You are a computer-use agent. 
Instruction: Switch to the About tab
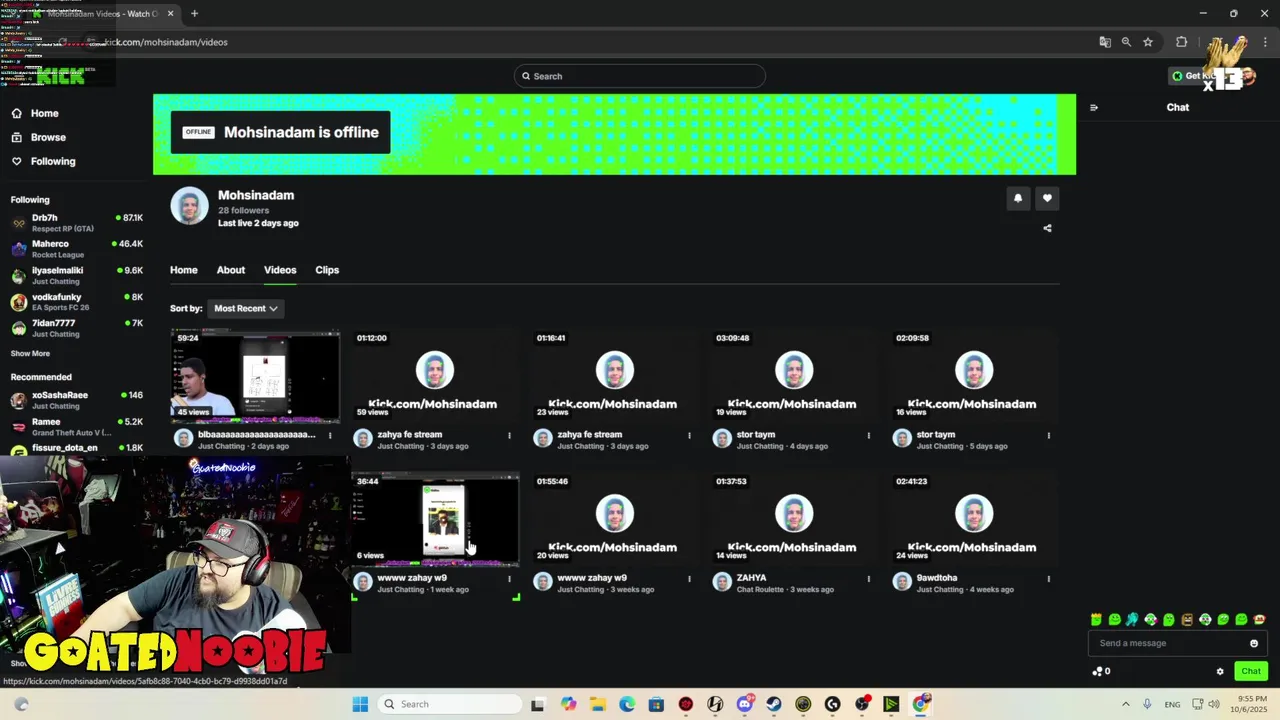pyautogui.click(x=231, y=270)
